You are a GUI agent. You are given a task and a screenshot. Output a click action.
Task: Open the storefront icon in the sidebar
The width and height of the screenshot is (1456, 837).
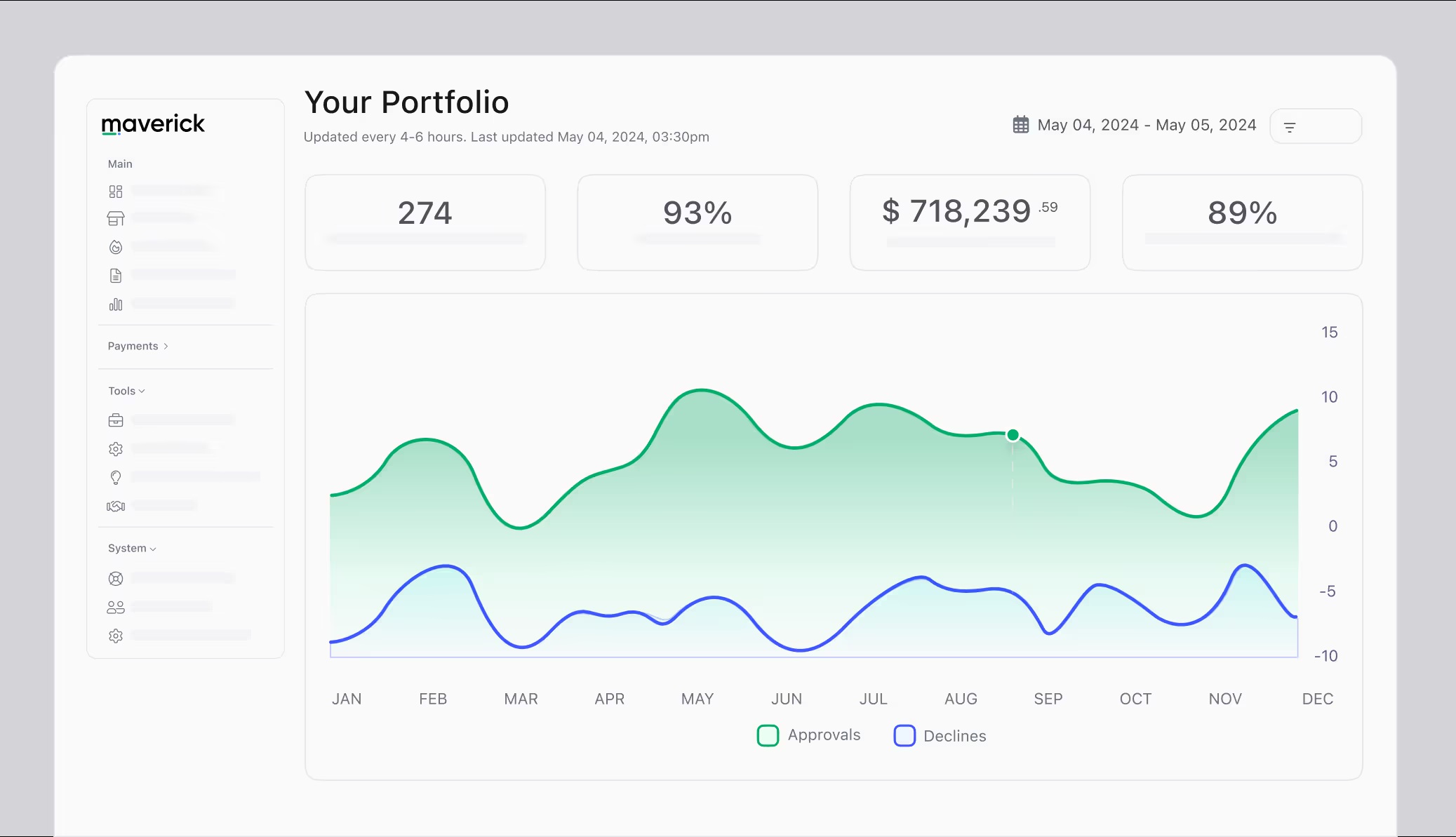click(116, 219)
